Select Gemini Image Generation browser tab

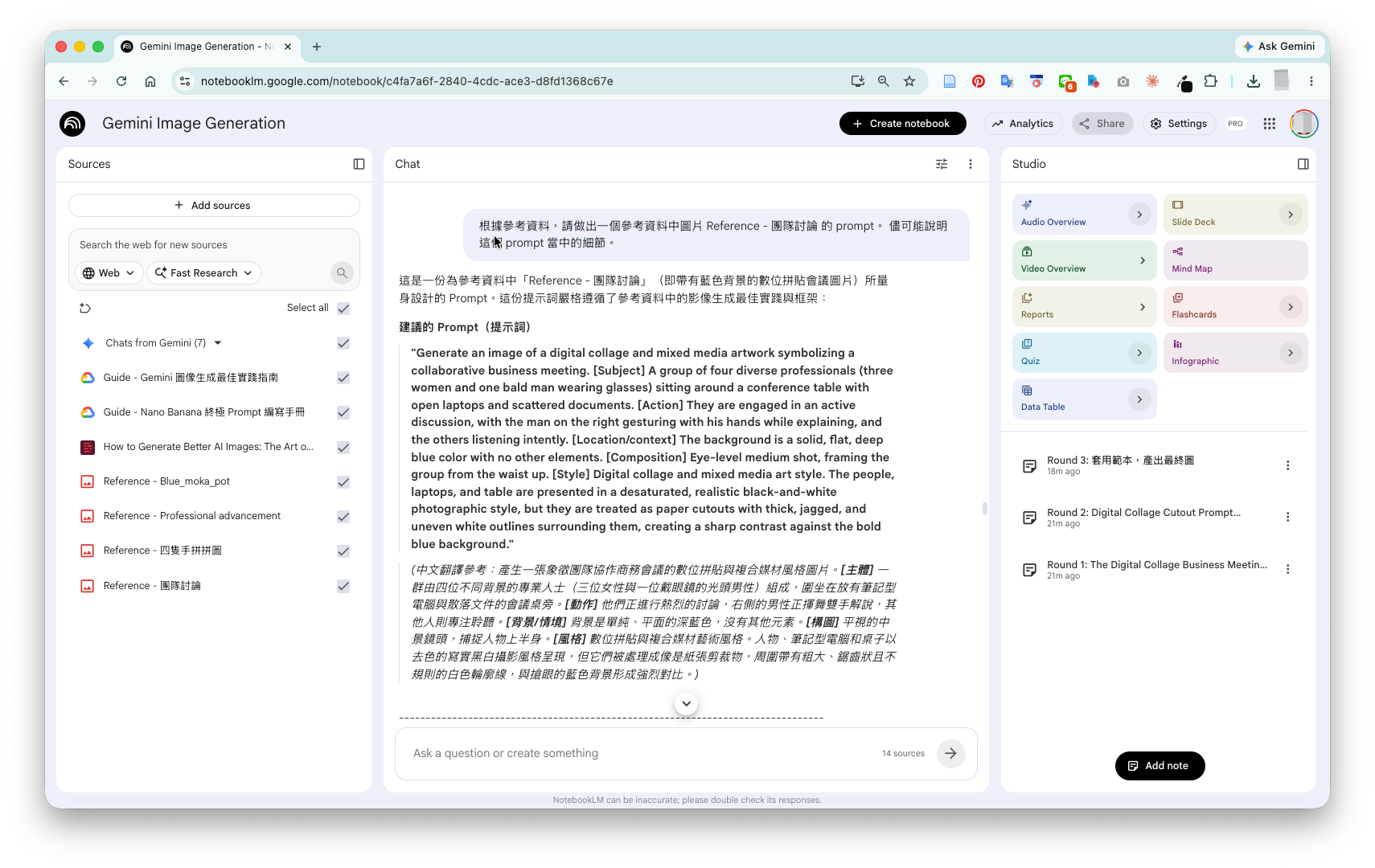point(207,47)
